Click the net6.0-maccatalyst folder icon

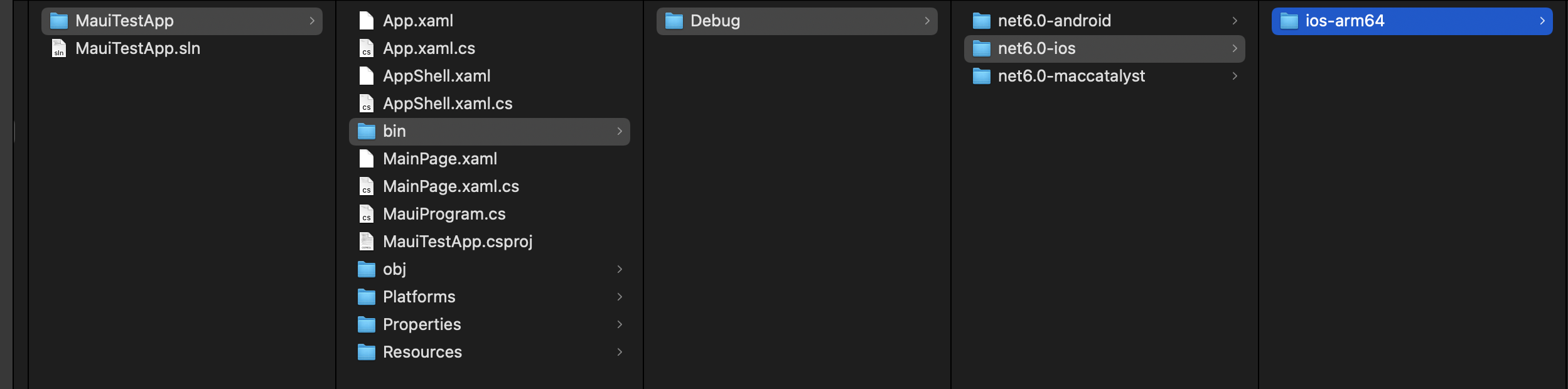pos(982,76)
